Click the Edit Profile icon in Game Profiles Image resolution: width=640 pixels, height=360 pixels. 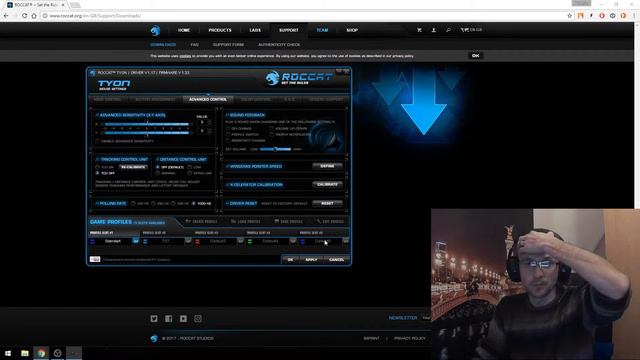(x=319, y=221)
